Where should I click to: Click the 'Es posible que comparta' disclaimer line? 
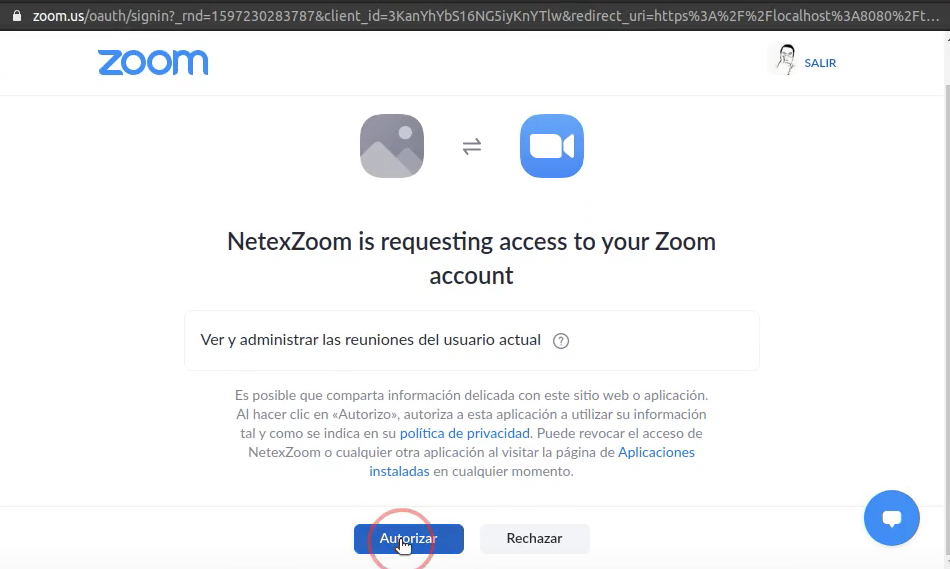click(471, 395)
